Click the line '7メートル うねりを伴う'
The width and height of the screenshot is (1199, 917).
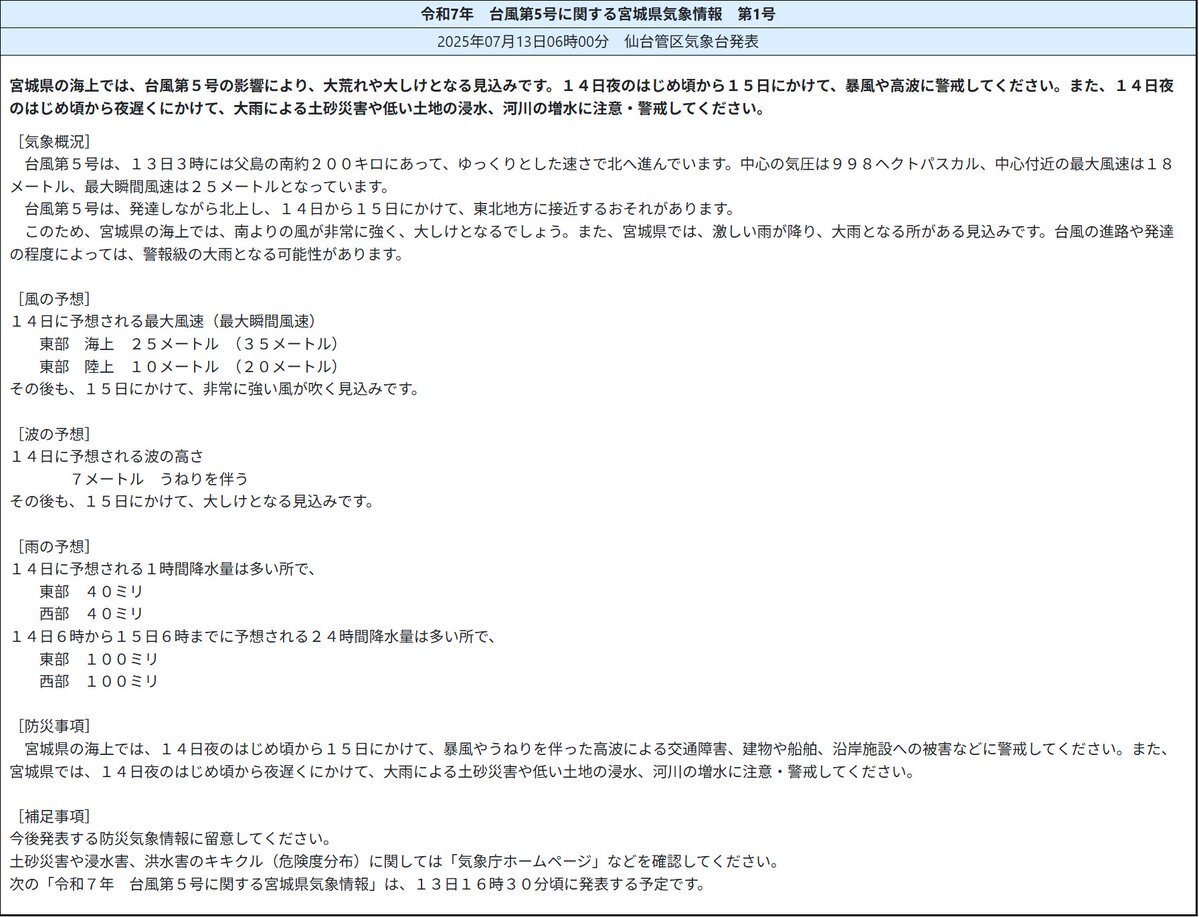pos(160,480)
